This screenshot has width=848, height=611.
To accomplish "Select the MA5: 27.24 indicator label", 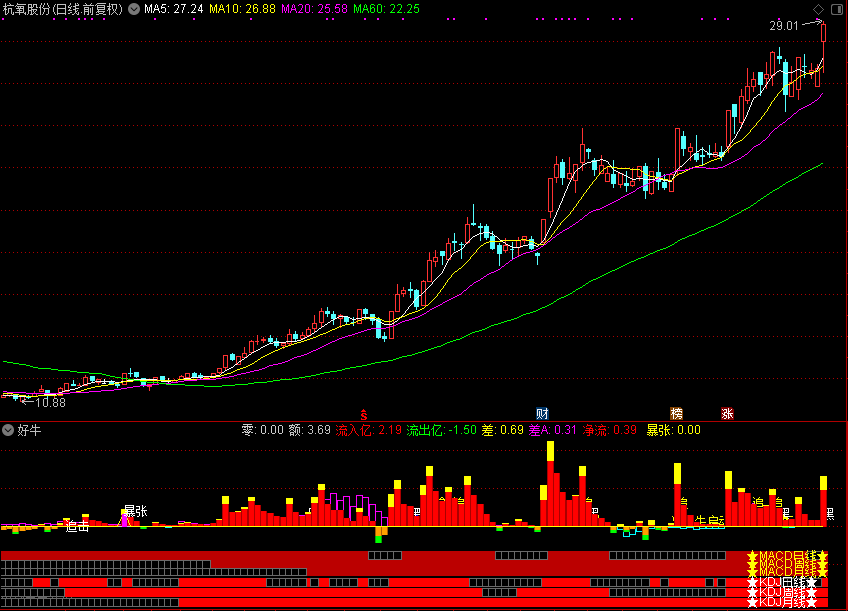I will click(x=174, y=9).
